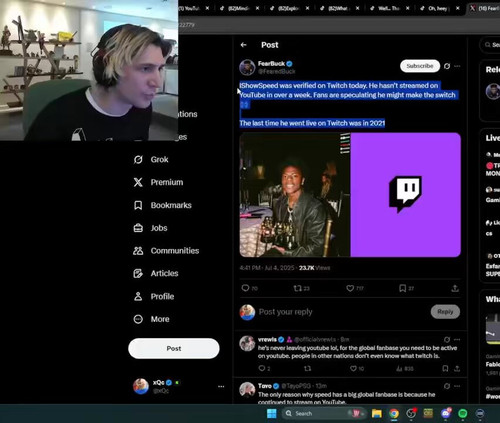Open File Explorer from taskbar
500x423 pixels.
coord(377,414)
